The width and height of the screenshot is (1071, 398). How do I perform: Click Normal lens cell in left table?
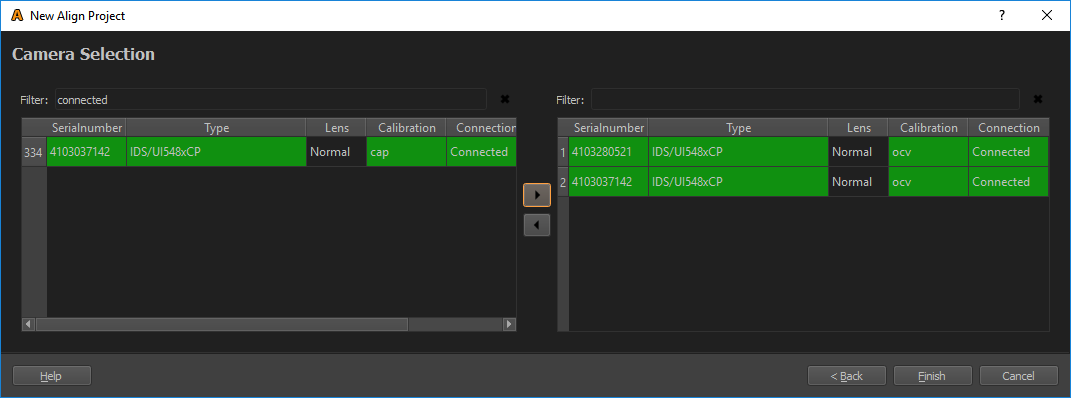tap(336, 152)
